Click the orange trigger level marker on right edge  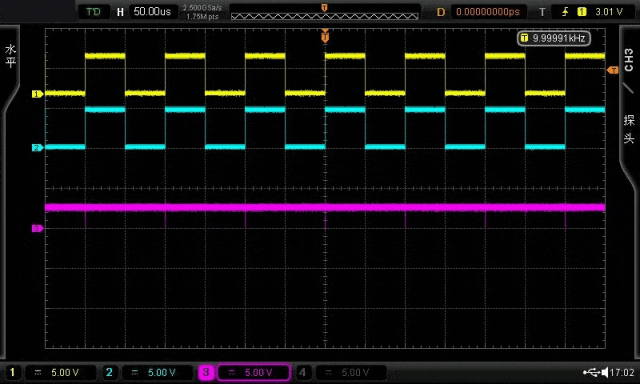pos(613,70)
